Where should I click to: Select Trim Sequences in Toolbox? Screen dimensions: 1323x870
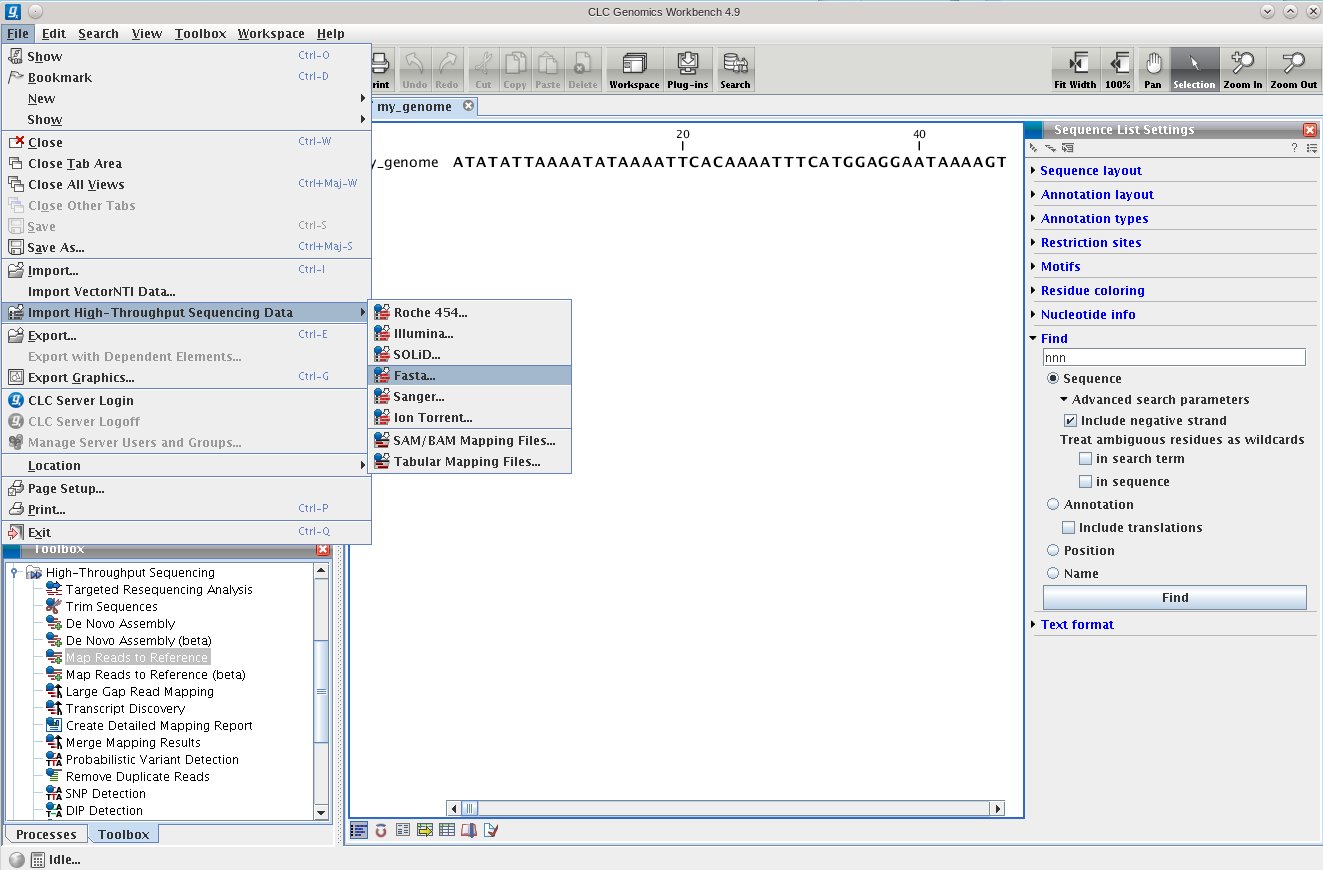[111, 607]
